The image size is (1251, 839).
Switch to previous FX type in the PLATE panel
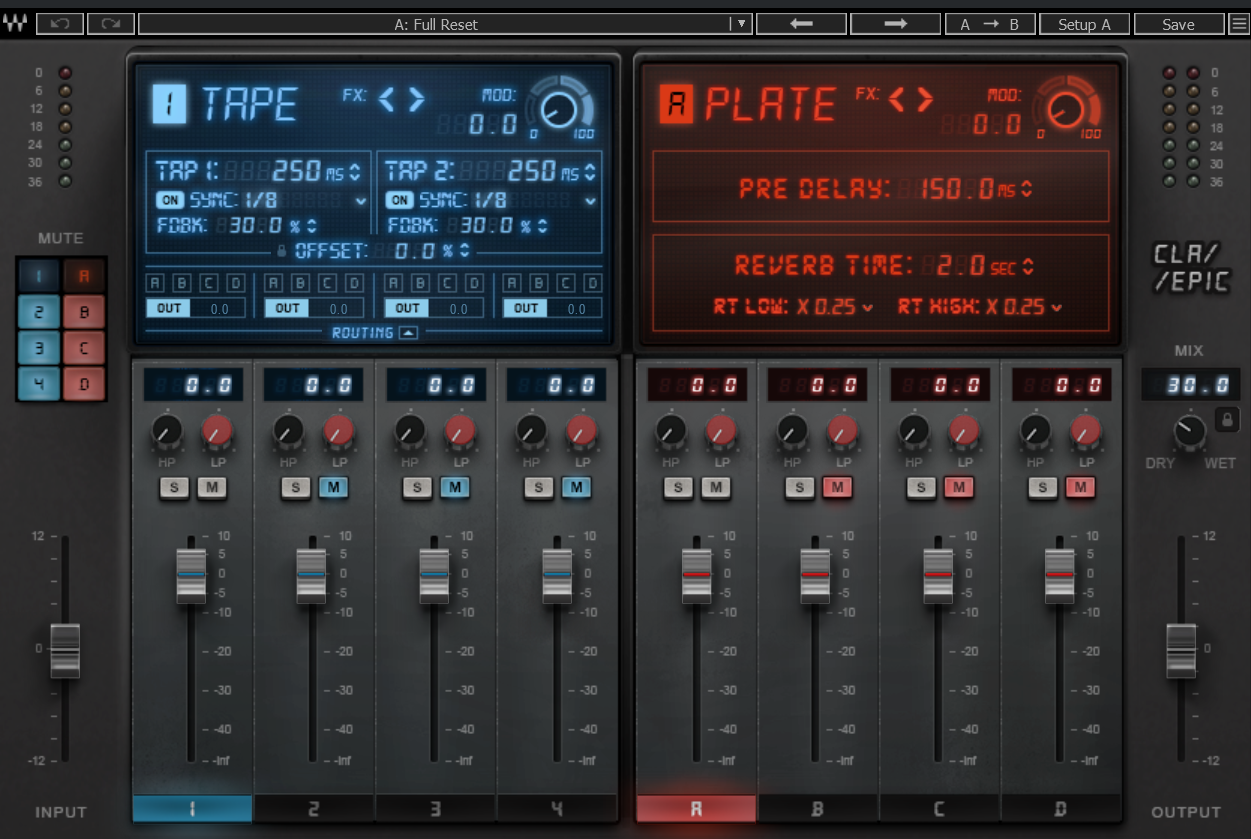click(x=897, y=98)
